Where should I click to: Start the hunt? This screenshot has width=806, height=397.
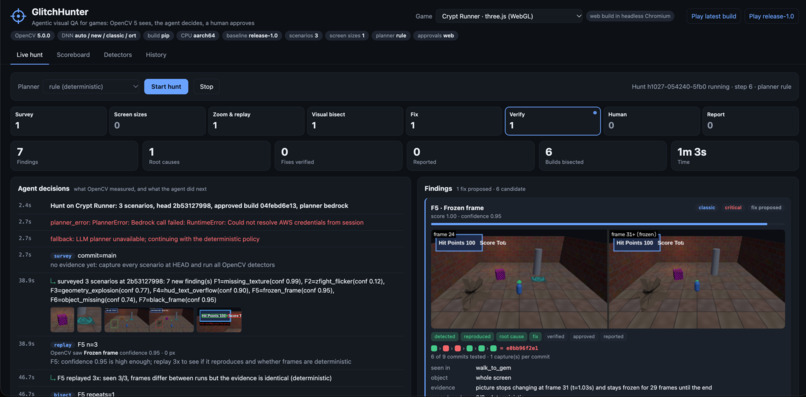pyautogui.click(x=166, y=86)
